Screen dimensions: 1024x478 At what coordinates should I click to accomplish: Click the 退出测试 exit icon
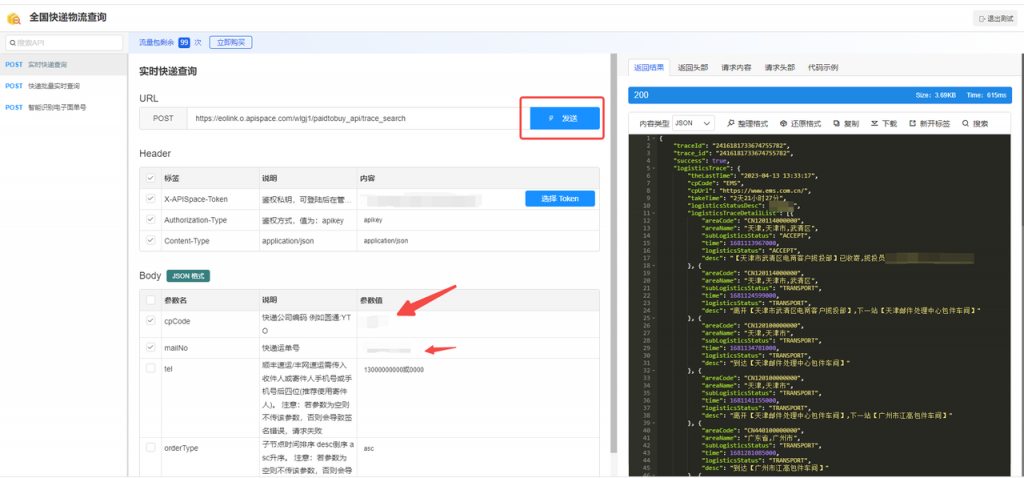(982, 19)
